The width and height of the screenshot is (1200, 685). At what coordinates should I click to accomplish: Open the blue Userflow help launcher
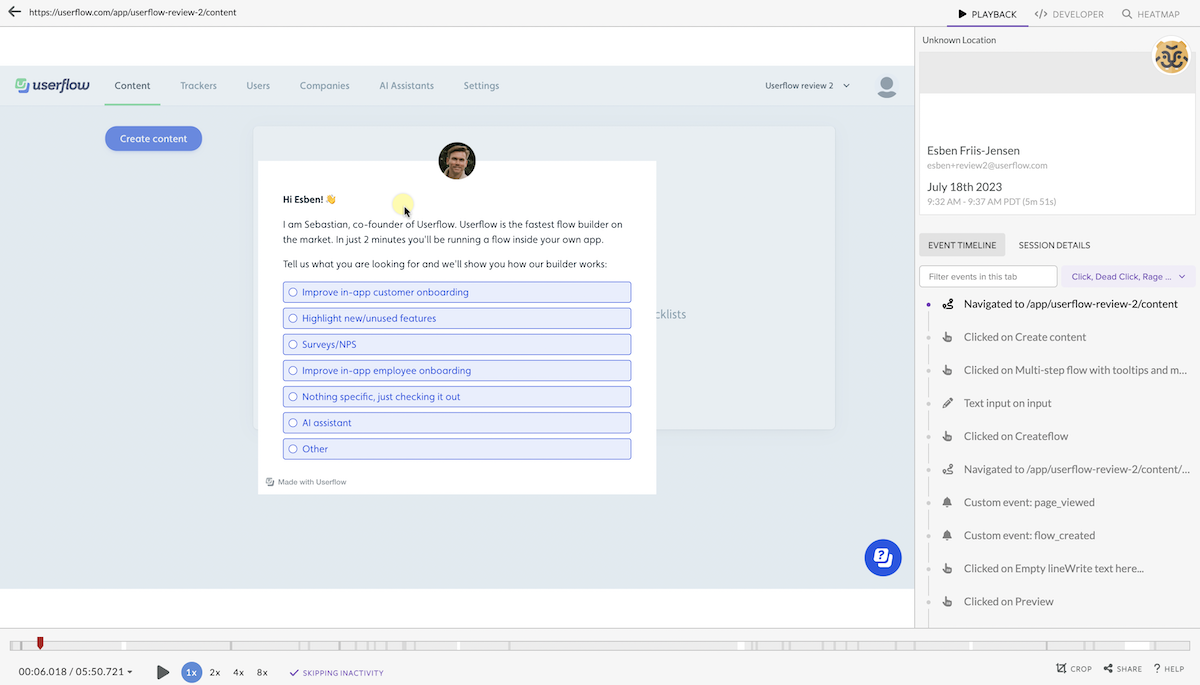(883, 558)
